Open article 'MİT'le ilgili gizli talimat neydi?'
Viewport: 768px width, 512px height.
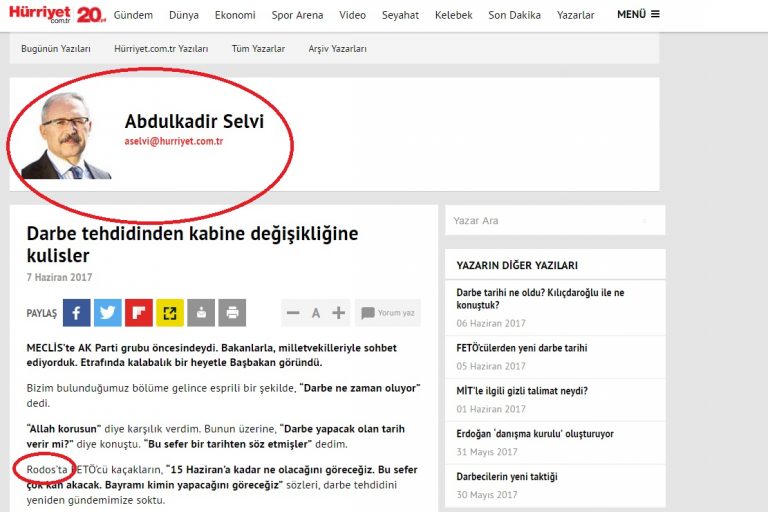coord(522,391)
